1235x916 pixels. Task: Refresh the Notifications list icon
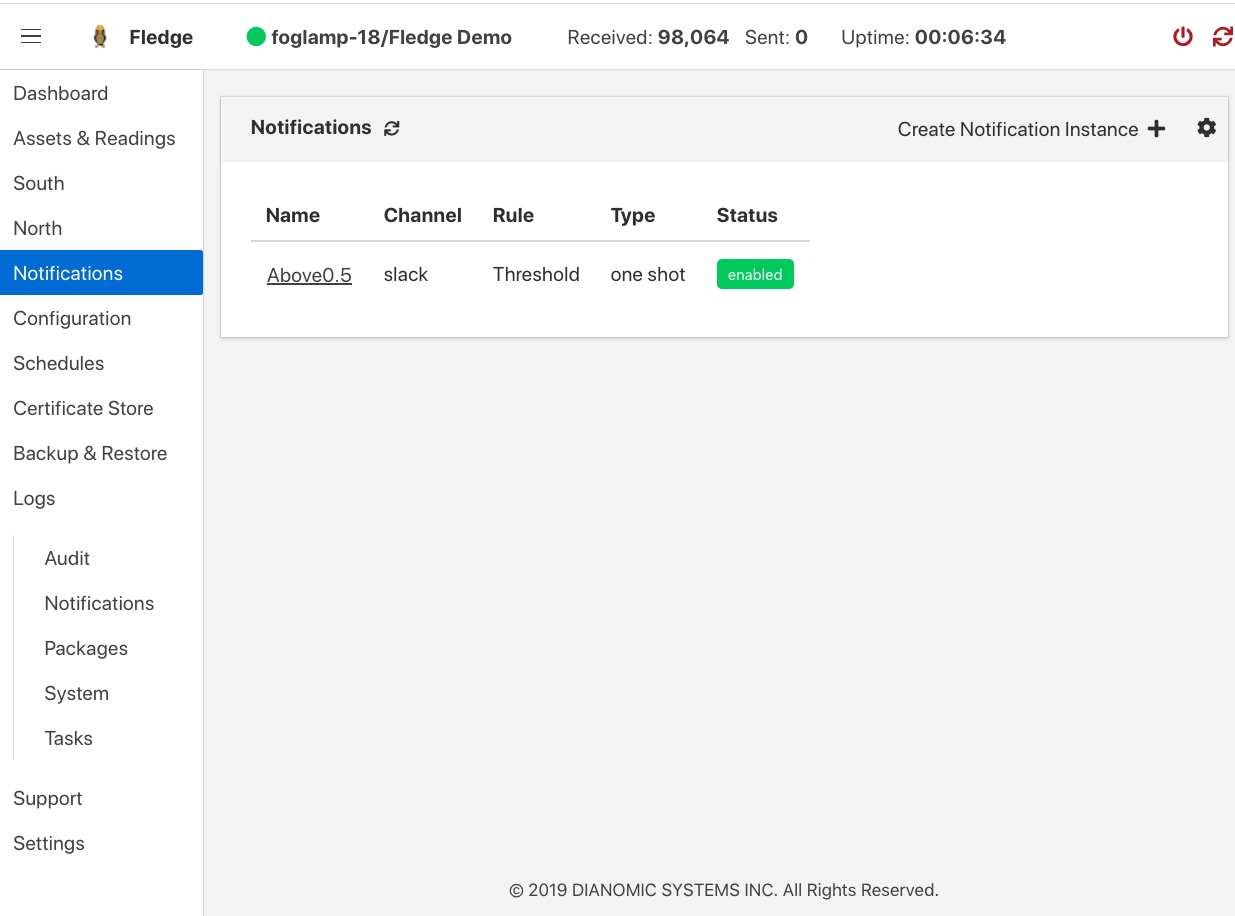pos(392,128)
